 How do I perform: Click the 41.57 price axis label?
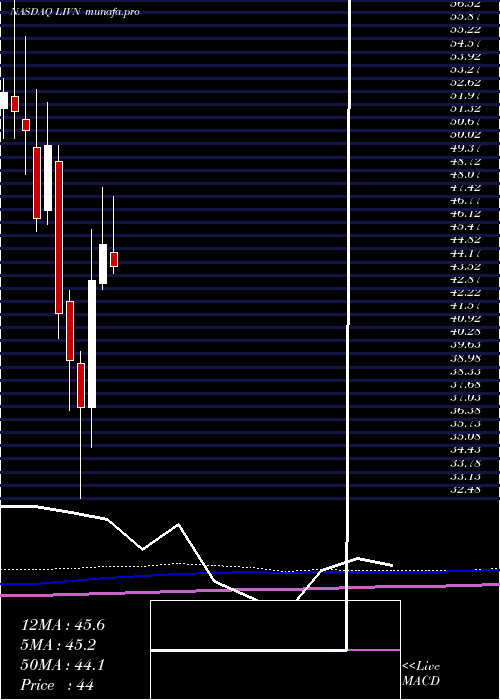click(466, 305)
